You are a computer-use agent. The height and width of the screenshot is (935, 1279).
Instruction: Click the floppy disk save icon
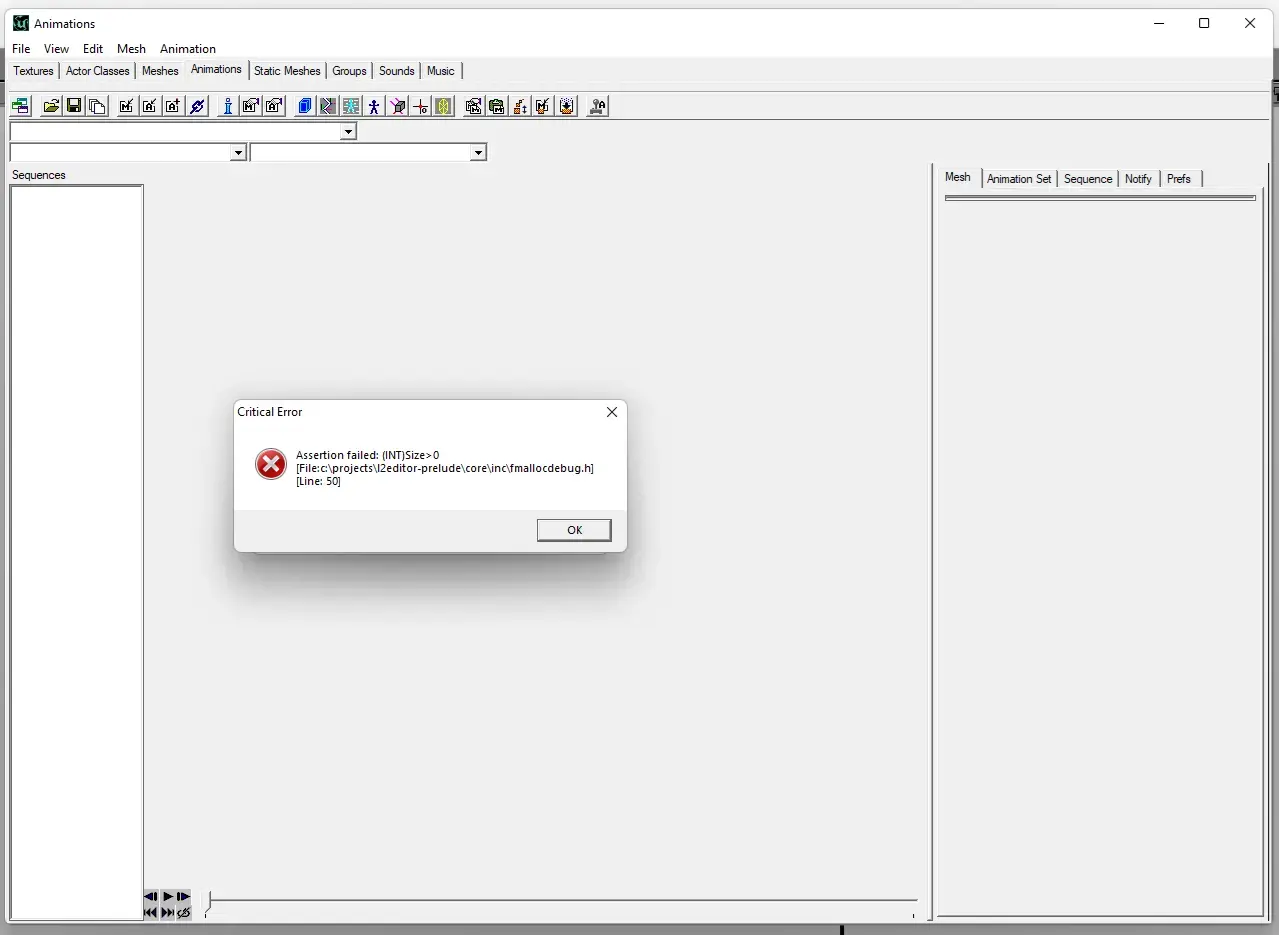coord(74,106)
